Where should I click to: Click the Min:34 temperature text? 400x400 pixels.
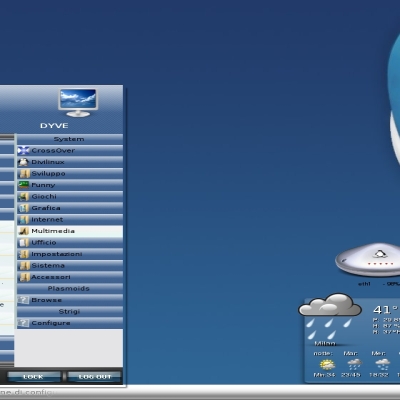[324, 375]
